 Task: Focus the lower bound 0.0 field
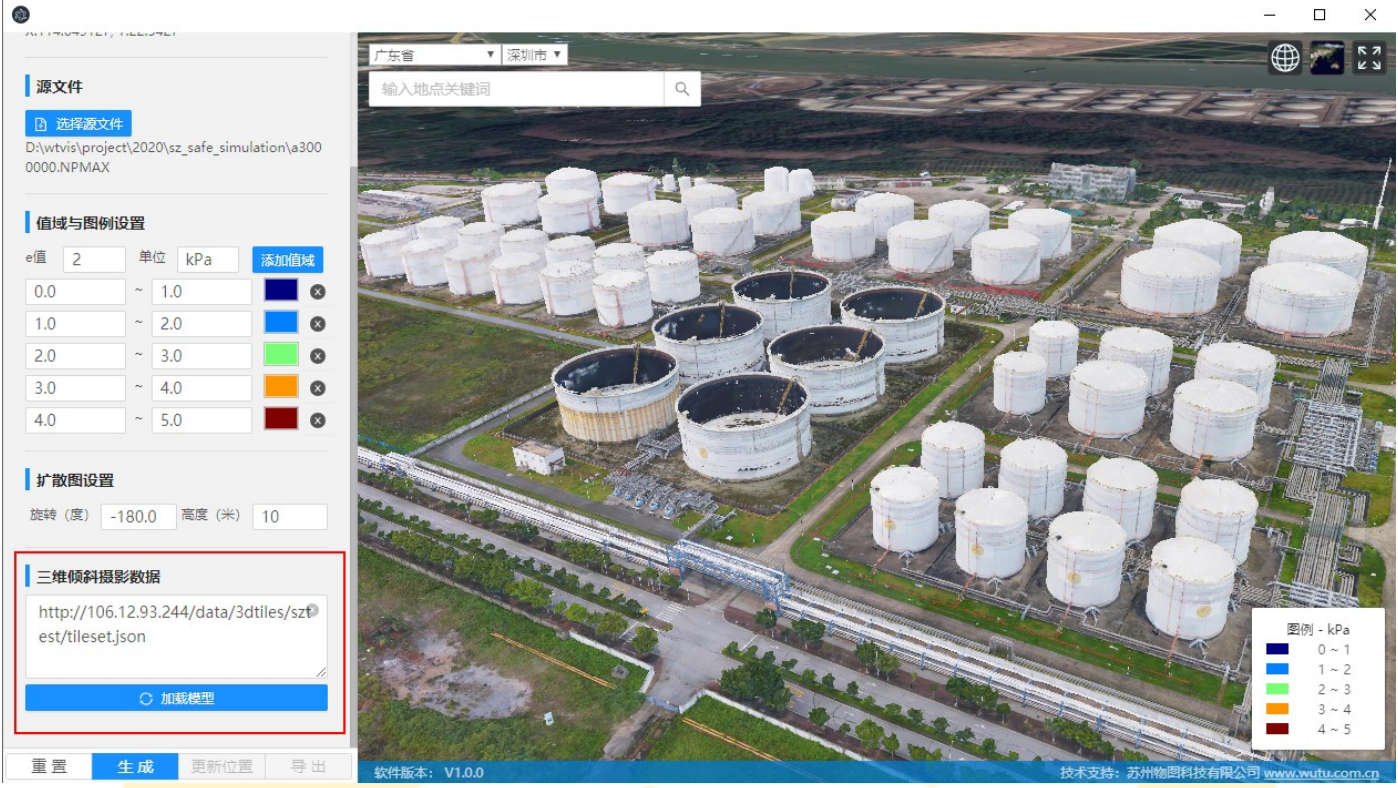click(x=75, y=292)
